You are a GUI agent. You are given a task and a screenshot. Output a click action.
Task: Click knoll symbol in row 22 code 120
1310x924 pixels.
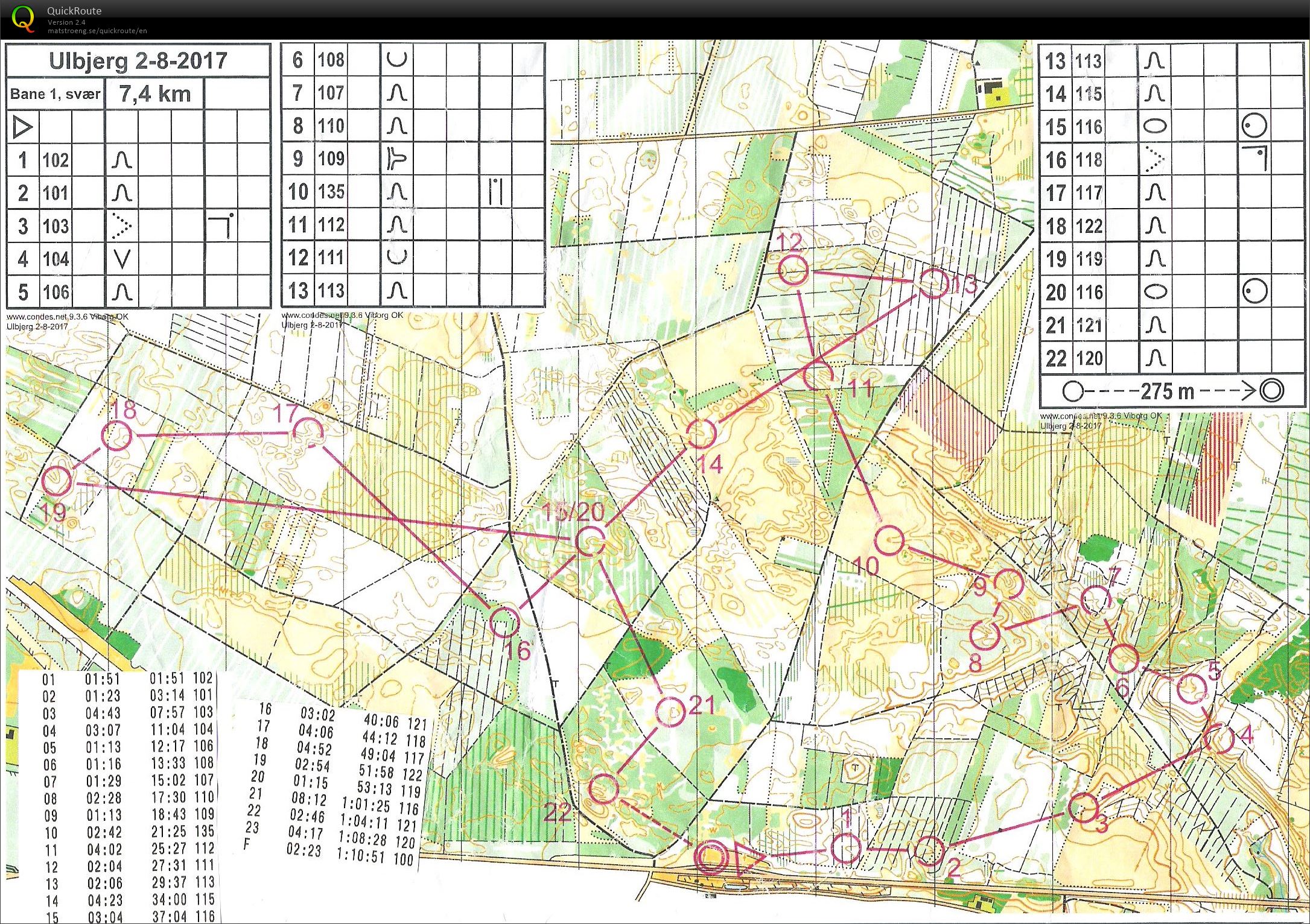[1154, 358]
